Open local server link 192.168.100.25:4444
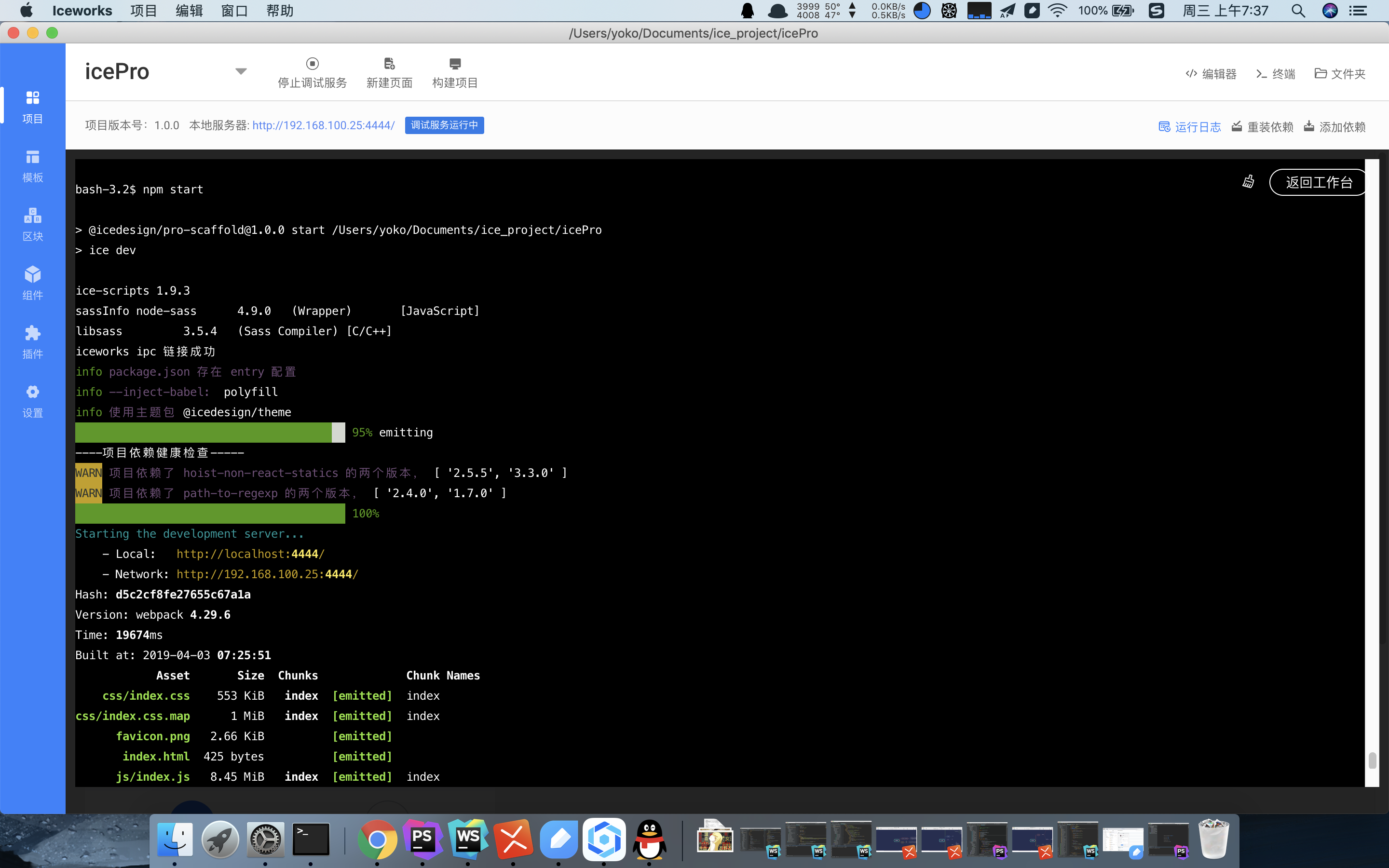Image resolution: width=1389 pixels, height=868 pixels. pyautogui.click(x=324, y=125)
